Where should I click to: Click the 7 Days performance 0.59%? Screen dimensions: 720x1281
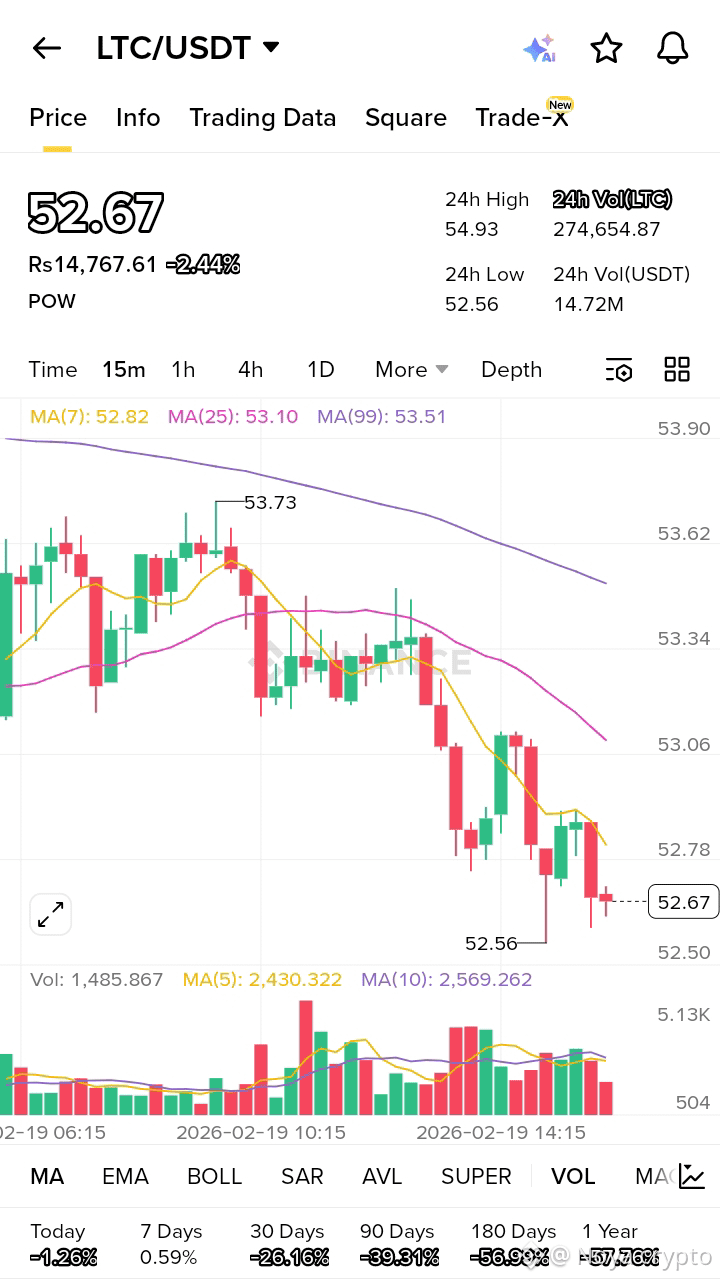[169, 1257]
